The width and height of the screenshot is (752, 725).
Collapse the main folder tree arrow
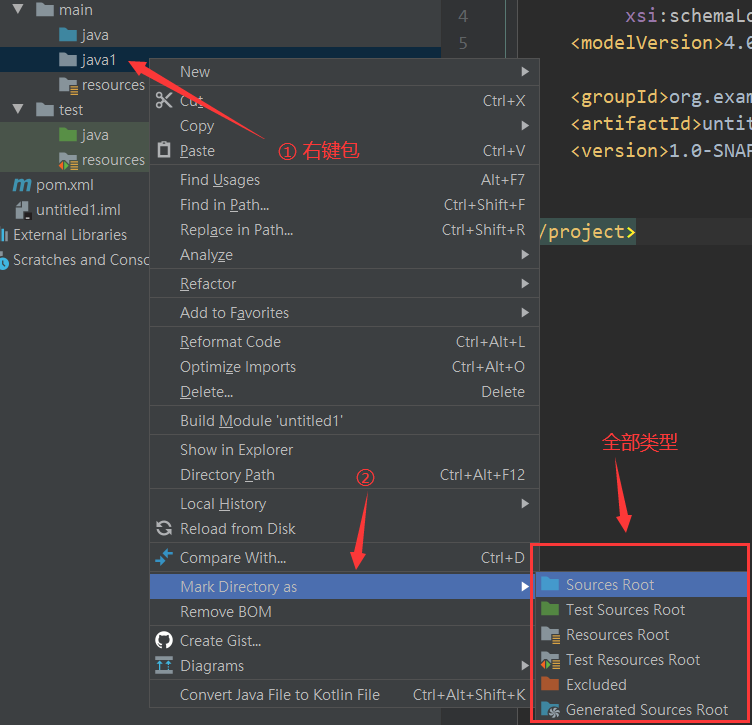pyautogui.click(x=18, y=9)
